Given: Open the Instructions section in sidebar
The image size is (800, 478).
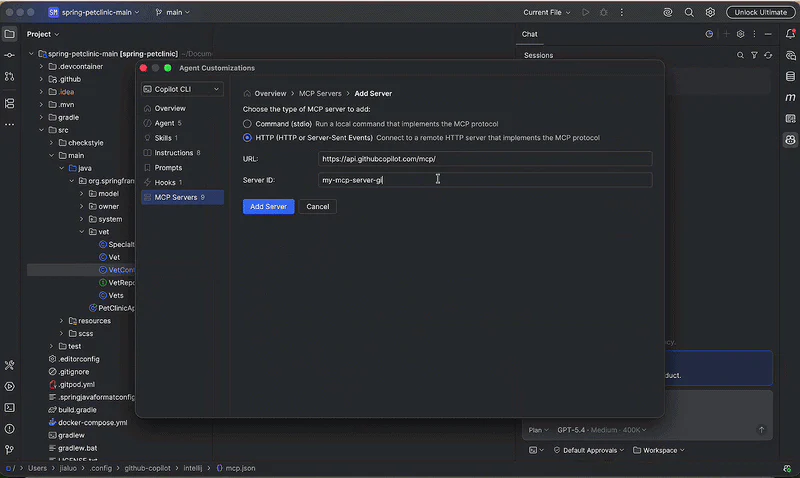Looking at the screenshot, I should (182, 153).
